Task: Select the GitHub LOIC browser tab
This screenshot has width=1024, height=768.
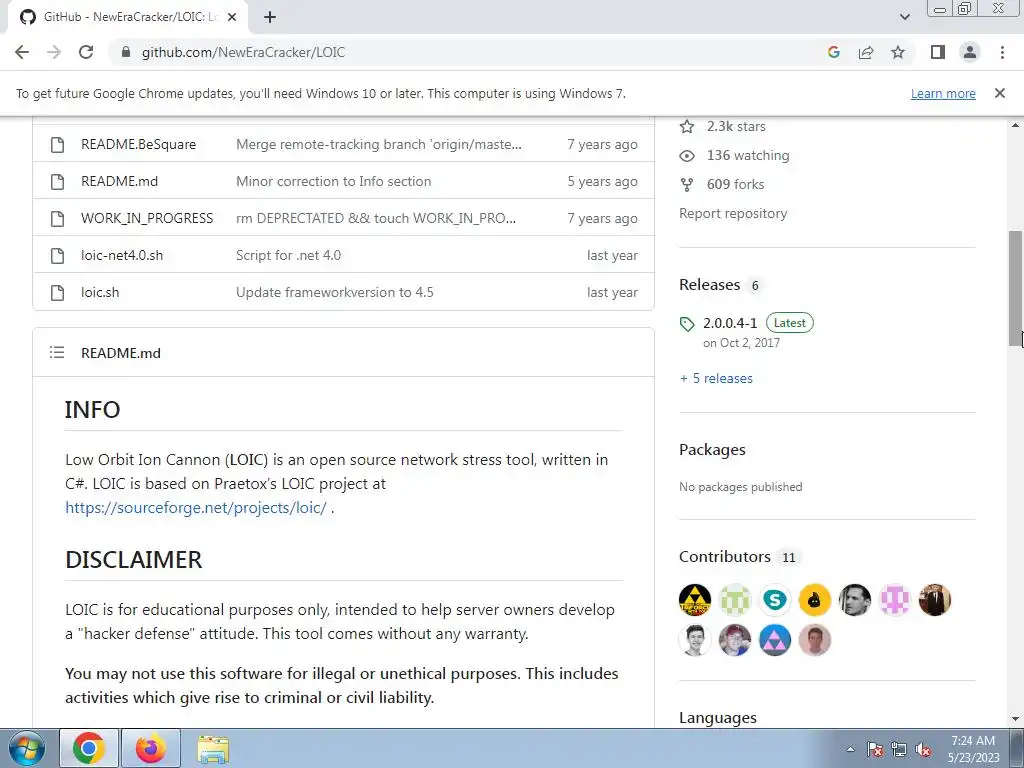Action: point(128,17)
